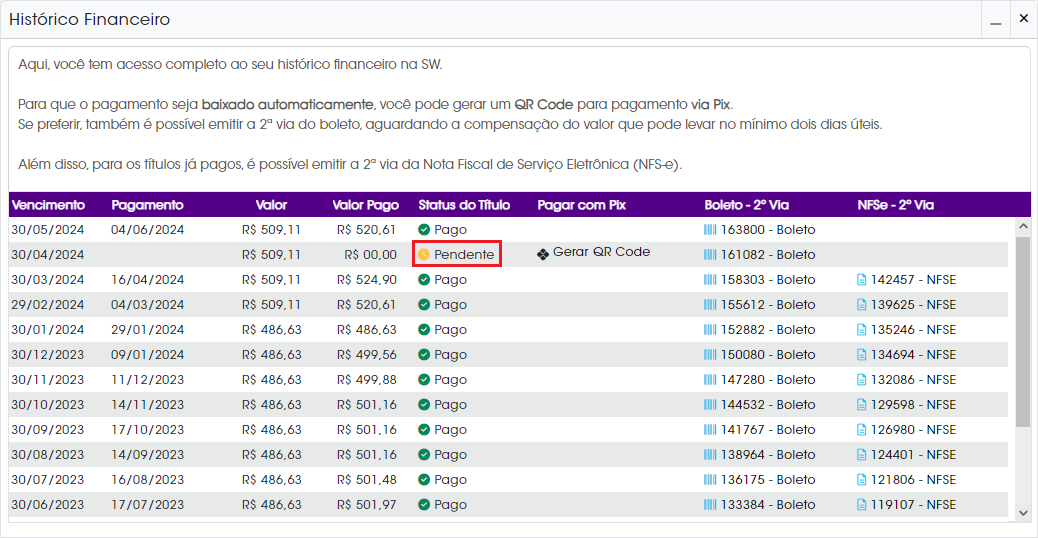
Task: Click the paid value R$ 00,00
Action: coord(371,255)
